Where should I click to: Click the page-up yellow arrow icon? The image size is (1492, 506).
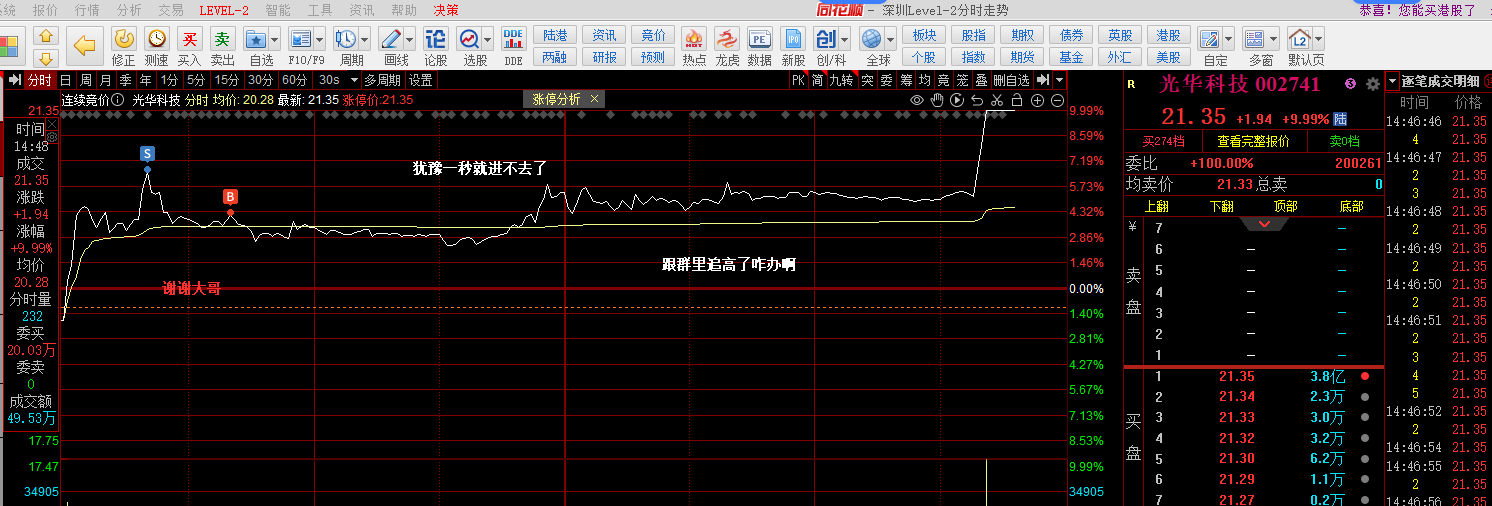(x=47, y=35)
